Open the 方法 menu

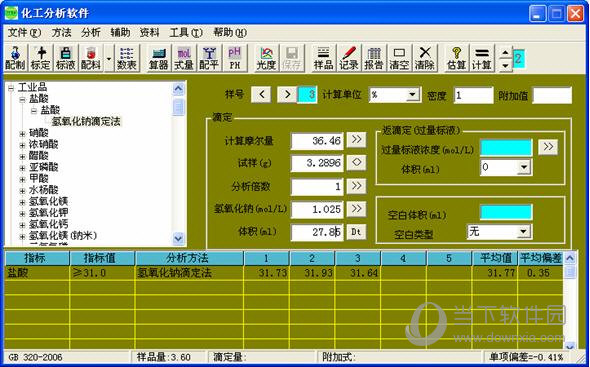click(61, 32)
